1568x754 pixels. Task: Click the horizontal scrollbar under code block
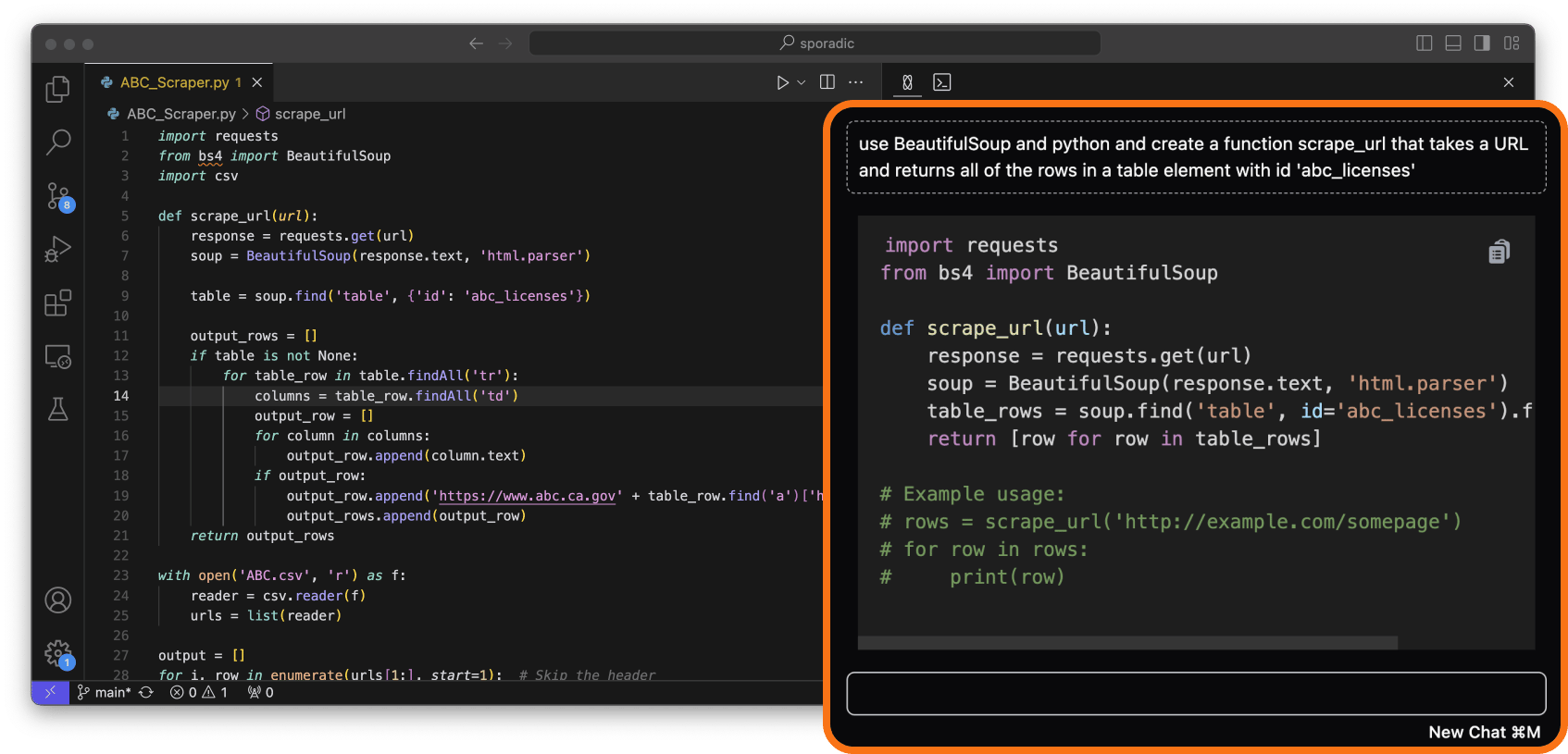1127,642
